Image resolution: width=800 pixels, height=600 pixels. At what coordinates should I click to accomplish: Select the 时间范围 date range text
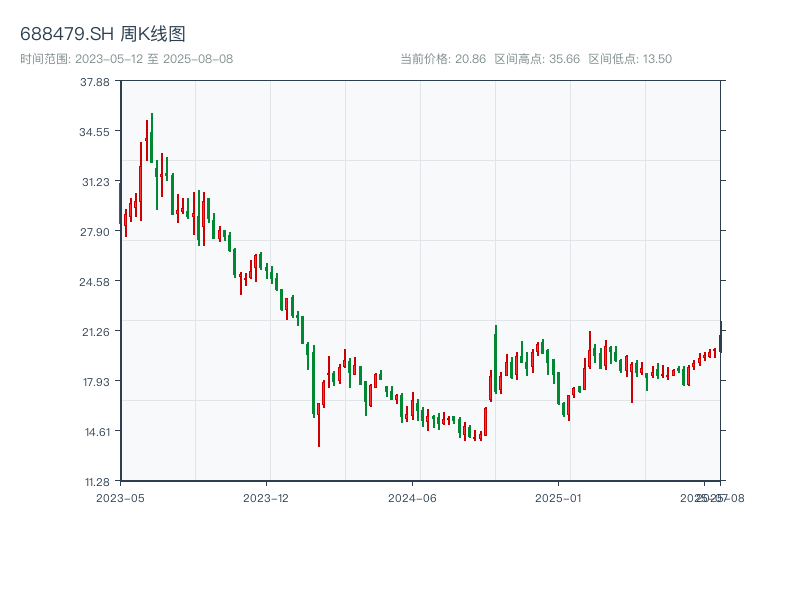tap(126, 59)
